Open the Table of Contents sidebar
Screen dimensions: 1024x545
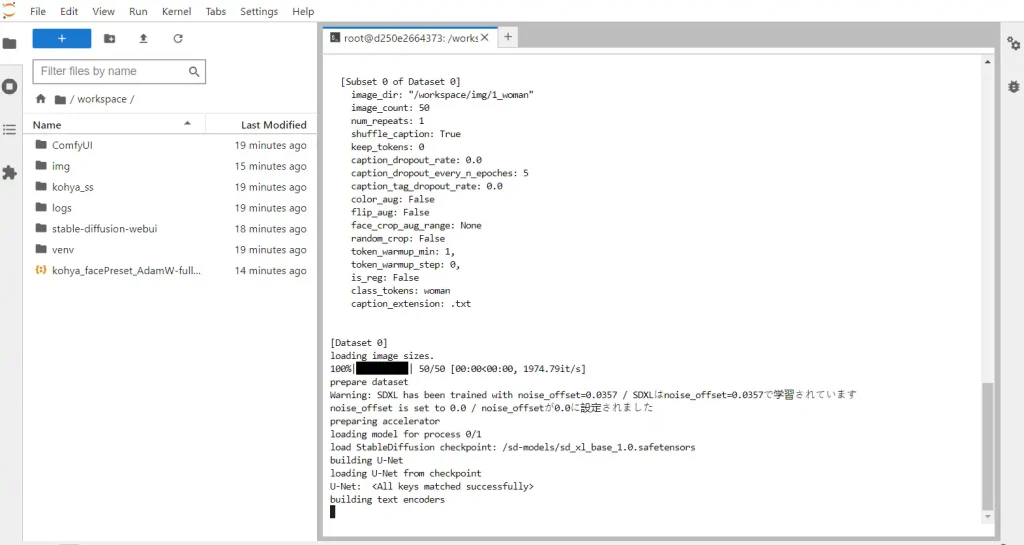pyautogui.click(x=10, y=130)
